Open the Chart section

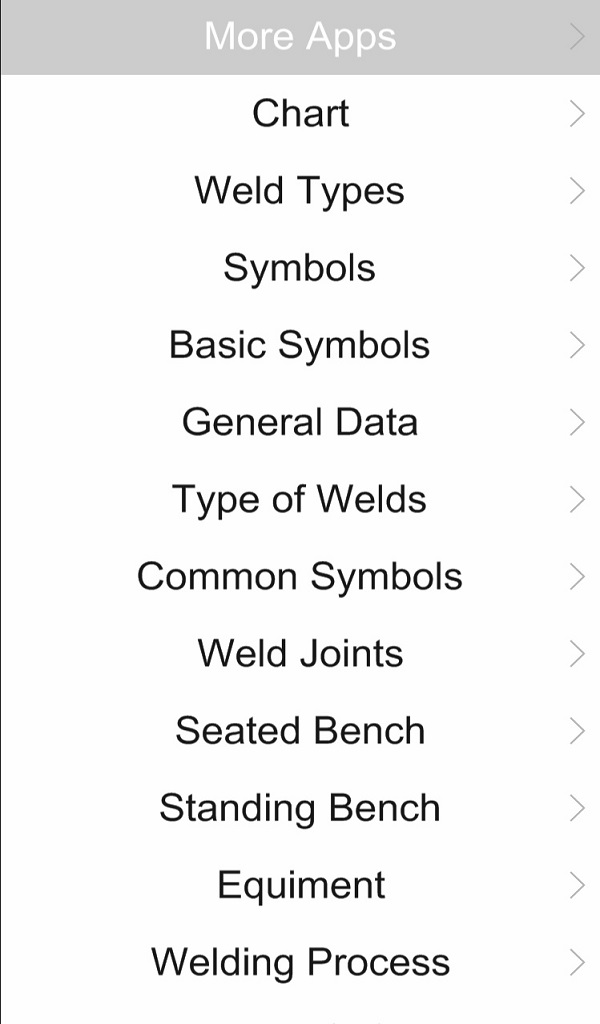point(300,113)
